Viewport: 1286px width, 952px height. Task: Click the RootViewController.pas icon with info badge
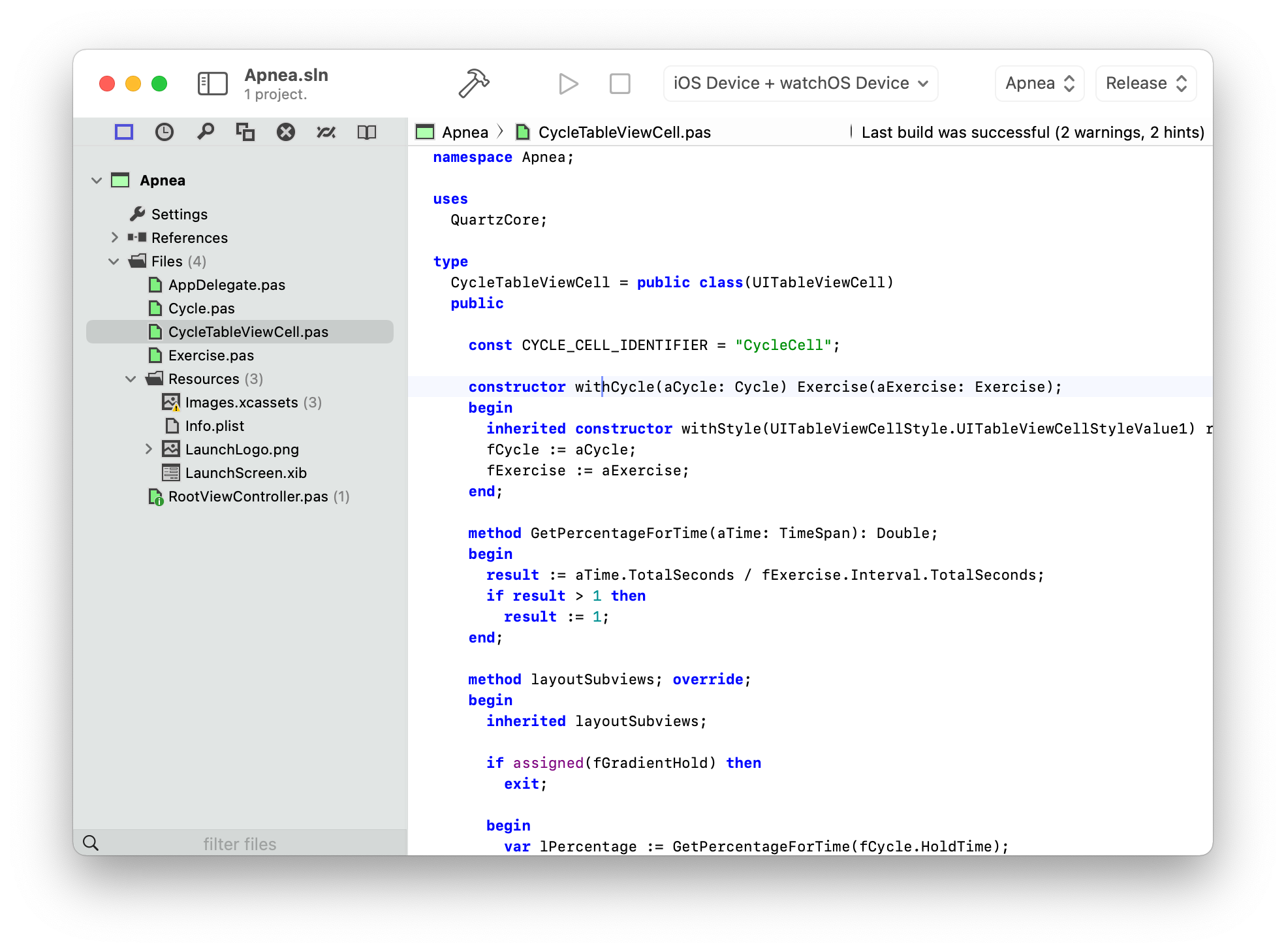(x=155, y=497)
